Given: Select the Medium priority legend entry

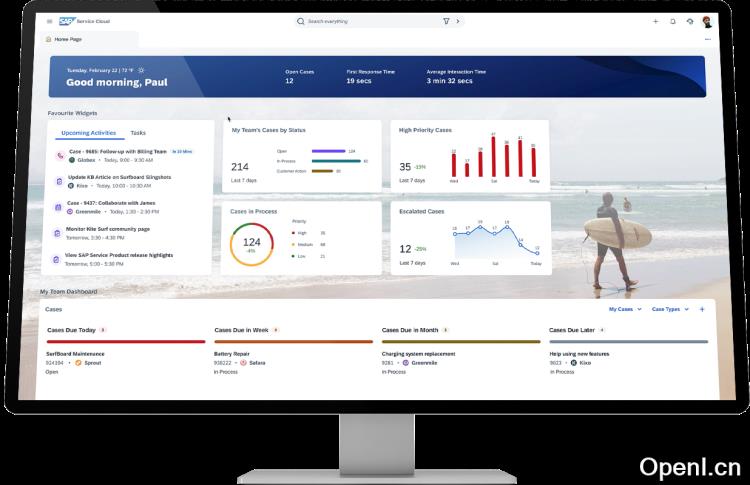Looking at the screenshot, I should coord(308,244).
